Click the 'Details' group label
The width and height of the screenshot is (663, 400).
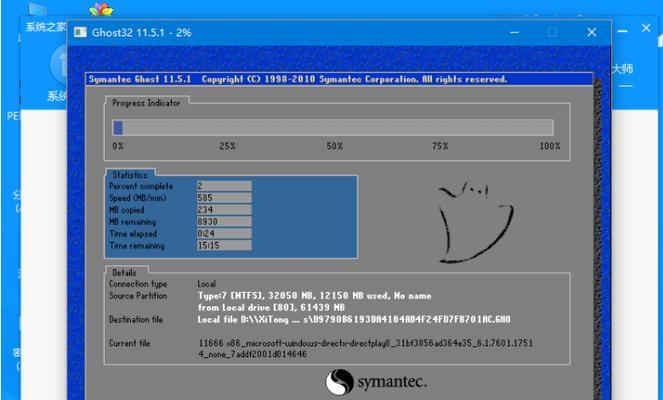tap(124, 273)
